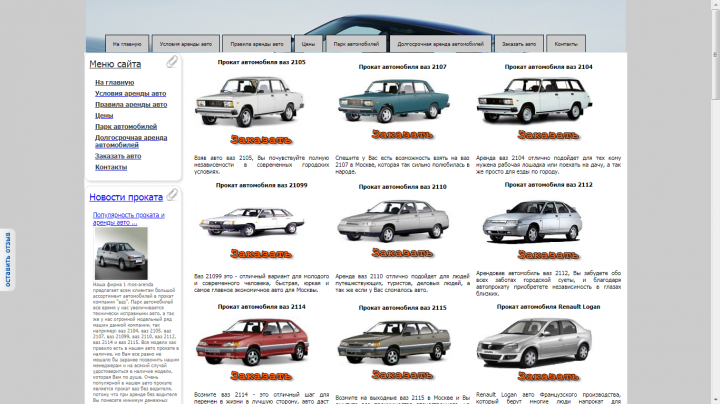This screenshot has width=720, height=404.
Task: Open the Цены tab in top navigation
Action: (x=308, y=44)
